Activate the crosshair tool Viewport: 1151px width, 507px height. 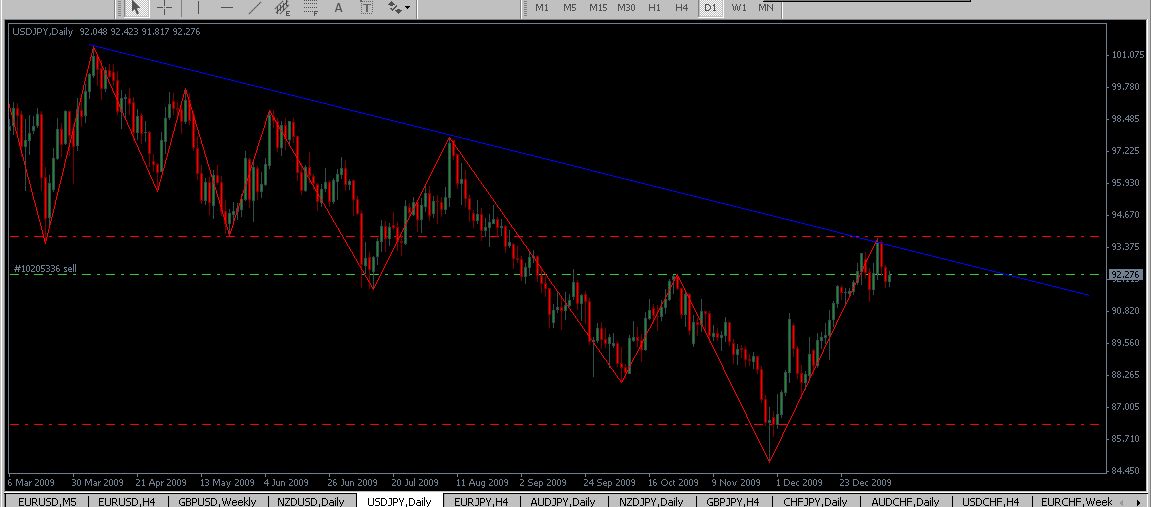point(163,8)
